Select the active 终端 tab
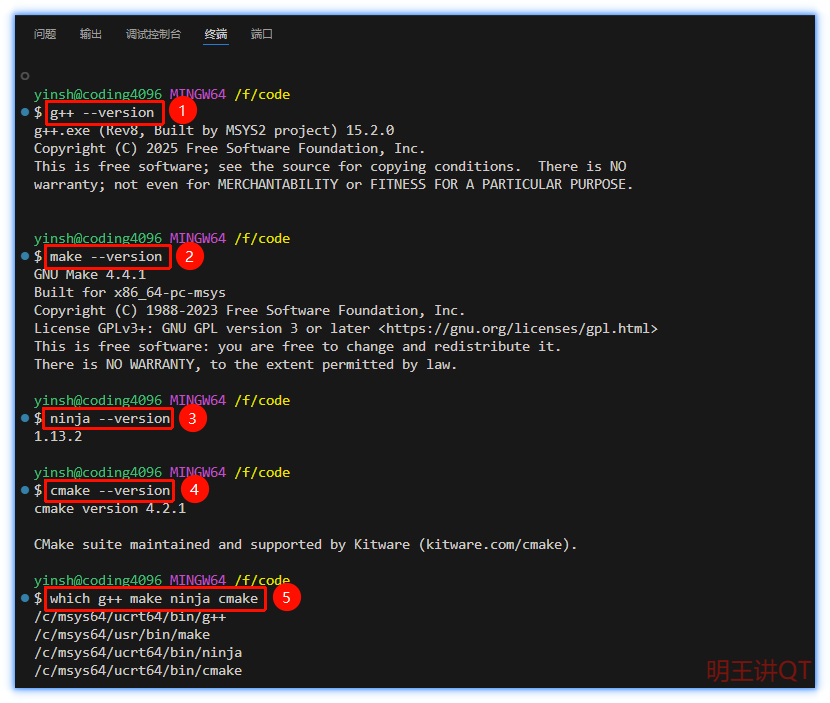The image size is (830, 703). (x=216, y=33)
